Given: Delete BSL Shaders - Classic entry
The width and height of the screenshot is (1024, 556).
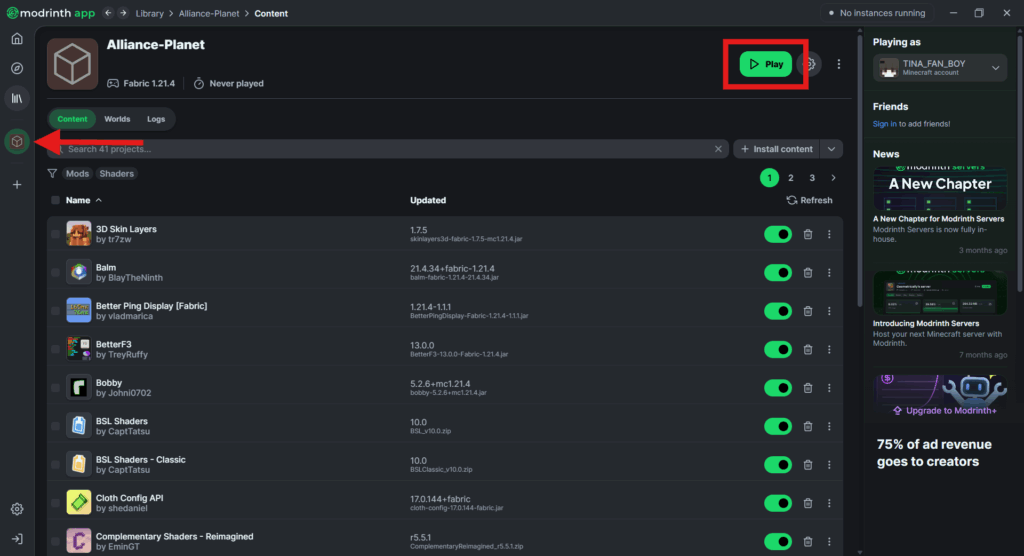Looking at the screenshot, I should point(808,465).
